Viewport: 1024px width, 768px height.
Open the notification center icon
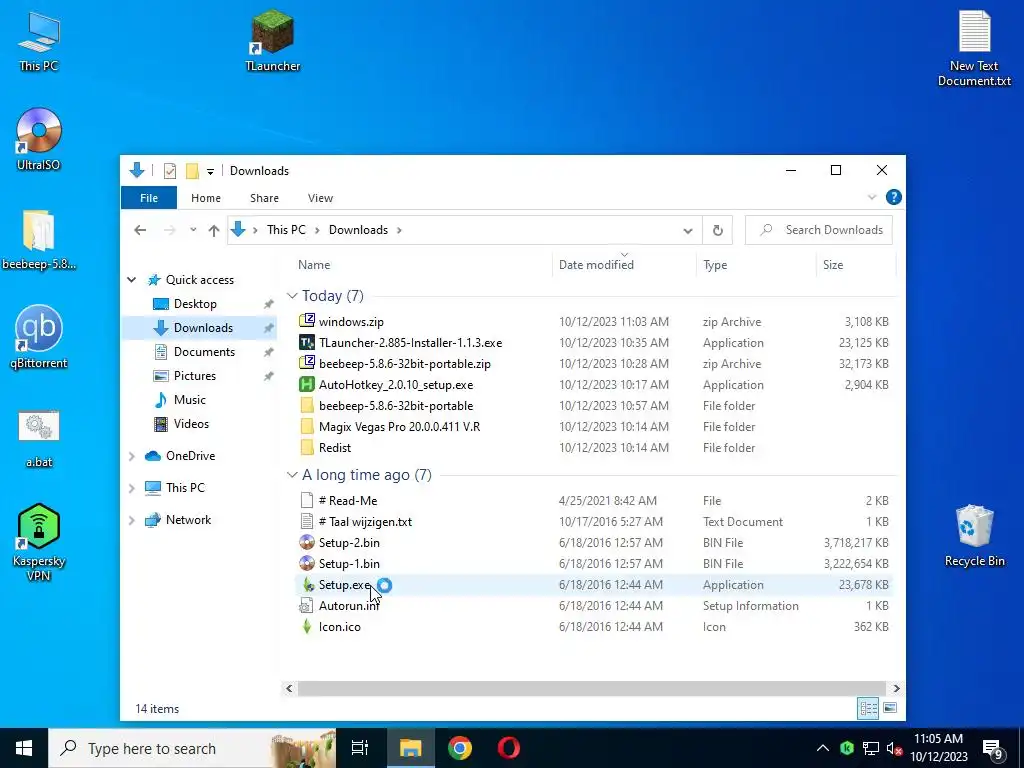pyautogui.click(x=993, y=748)
